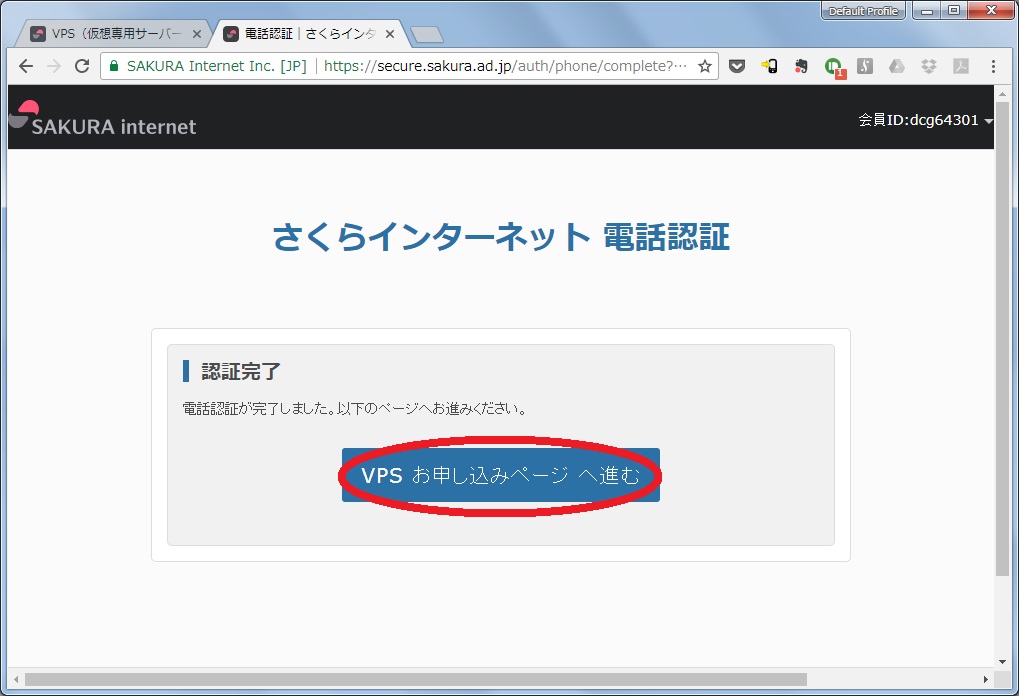Open the PDF extension icon

tap(961, 66)
